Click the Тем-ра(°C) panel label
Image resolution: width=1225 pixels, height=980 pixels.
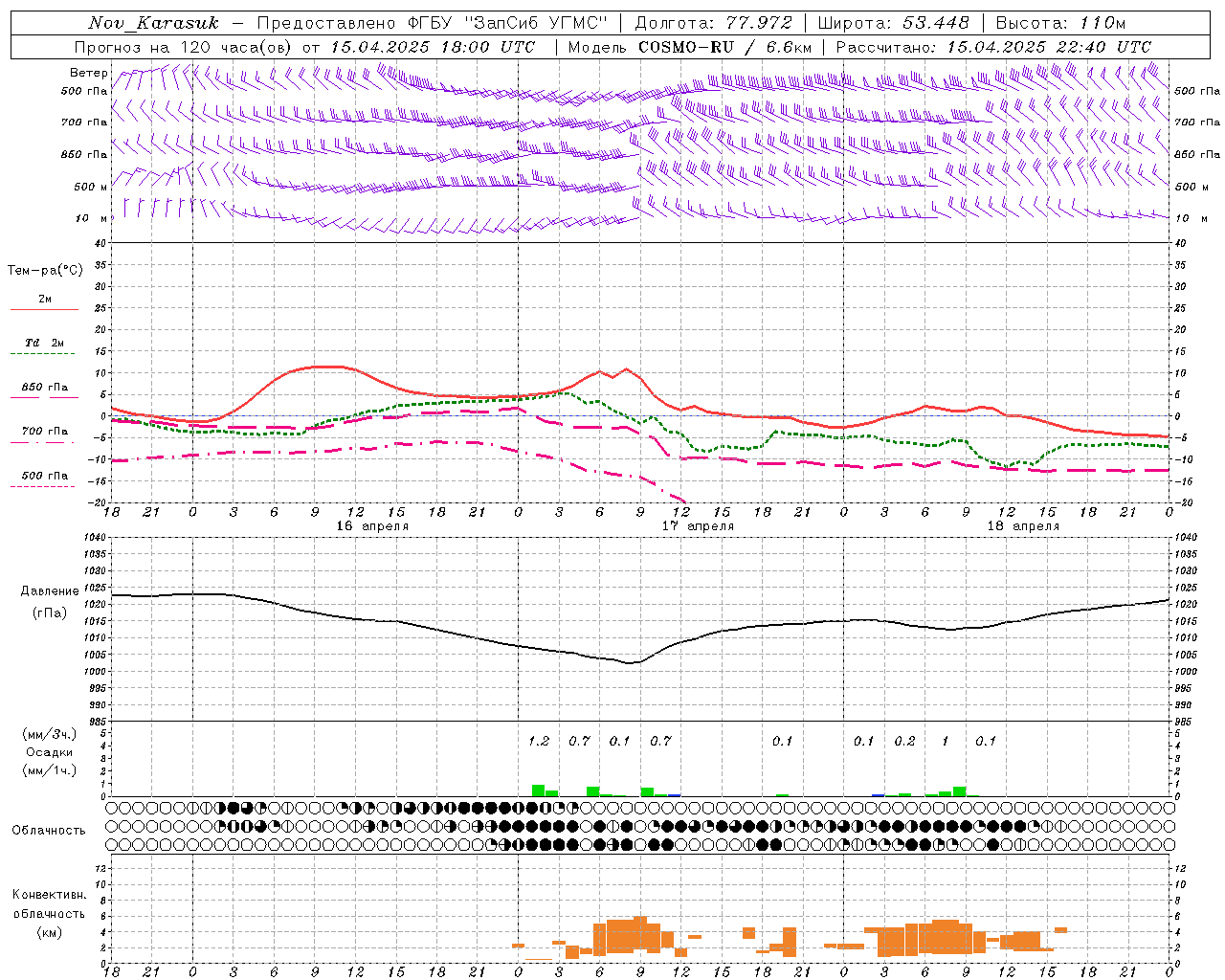(x=45, y=271)
